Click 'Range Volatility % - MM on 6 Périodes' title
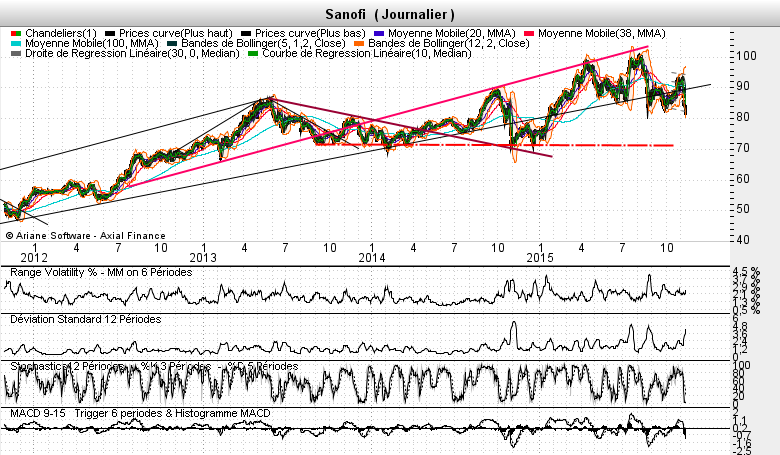The width and height of the screenshot is (780, 455). pos(101,272)
